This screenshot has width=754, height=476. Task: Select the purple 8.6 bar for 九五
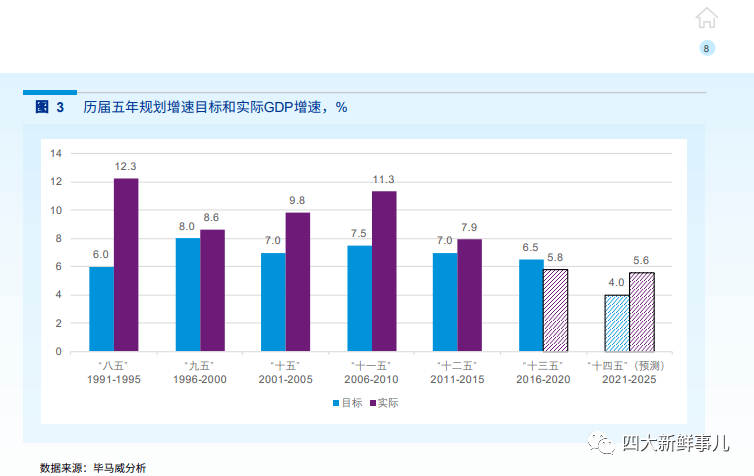point(212,291)
